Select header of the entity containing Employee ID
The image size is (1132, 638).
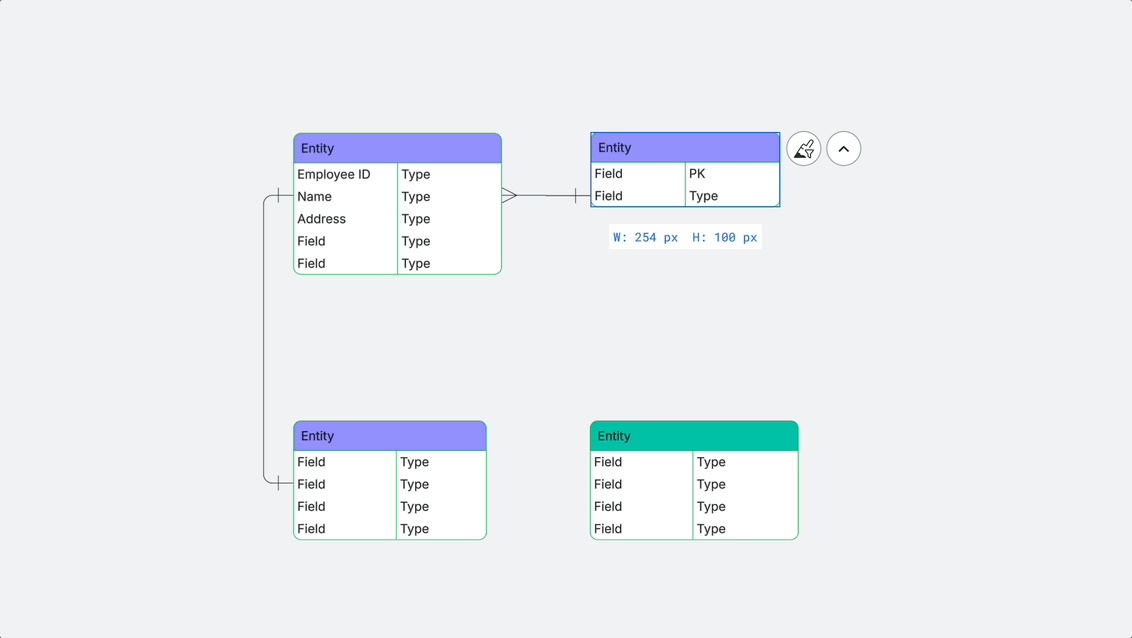[x=397, y=149]
